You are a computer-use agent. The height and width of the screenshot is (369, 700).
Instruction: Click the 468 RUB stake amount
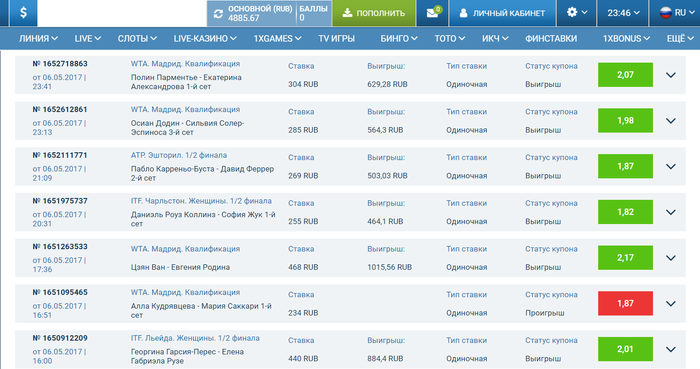point(303,267)
